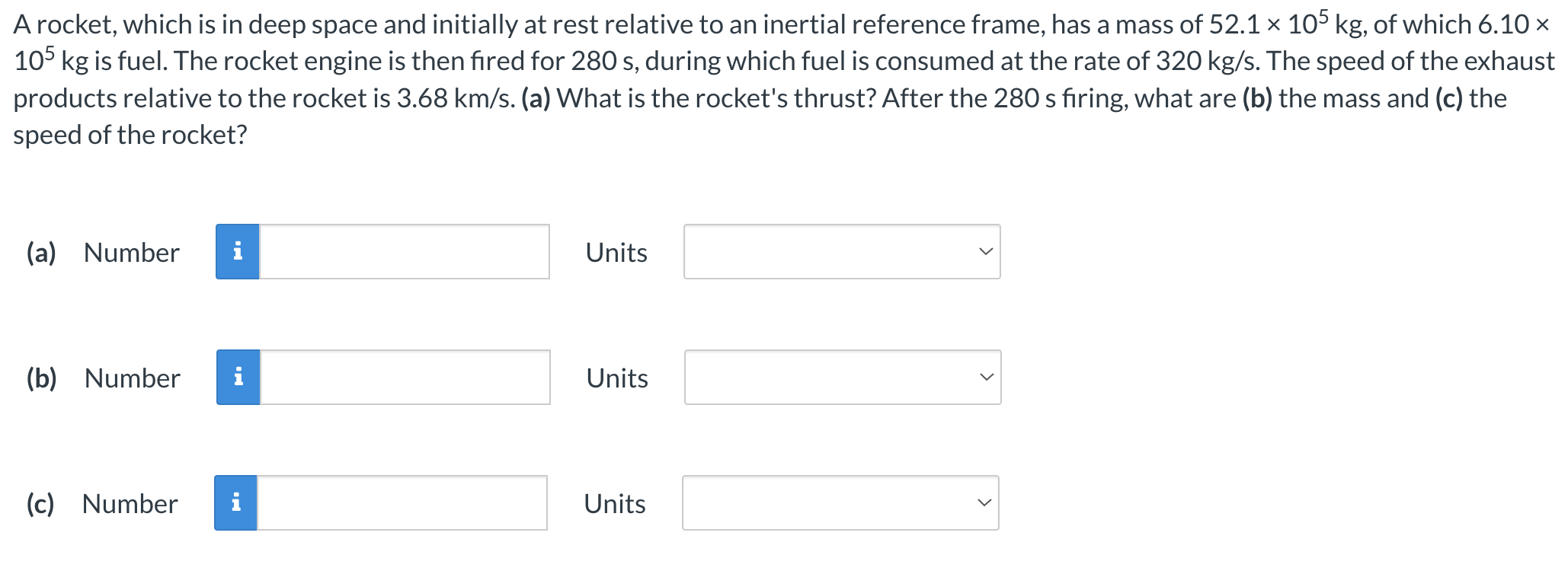Image resolution: width=1568 pixels, height=574 pixels.
Task: Click the Number input for part (b)
Action: [x=404, y=377]
